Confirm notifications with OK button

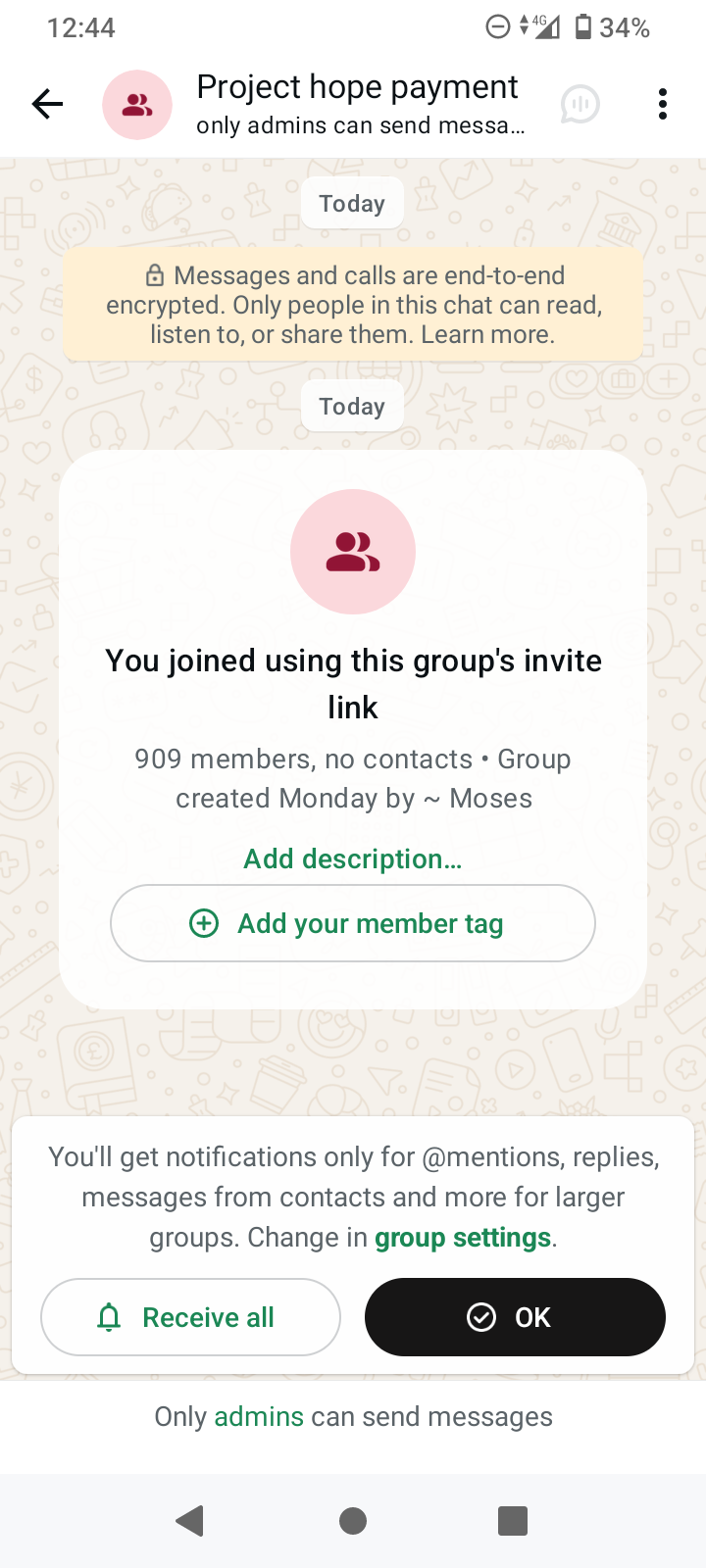coord(515,1317)
